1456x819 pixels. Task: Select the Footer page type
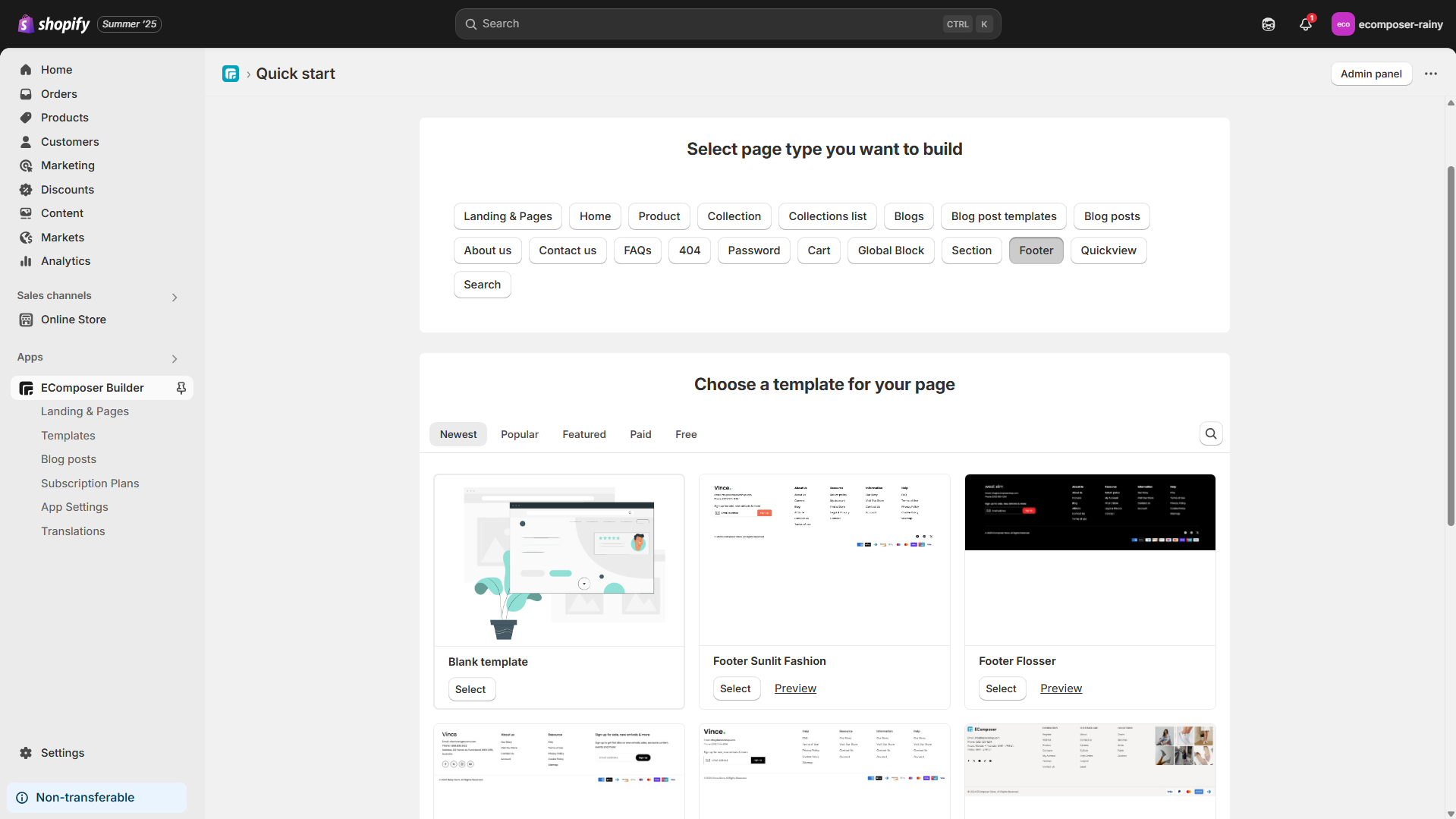(x=1036, y=250)
